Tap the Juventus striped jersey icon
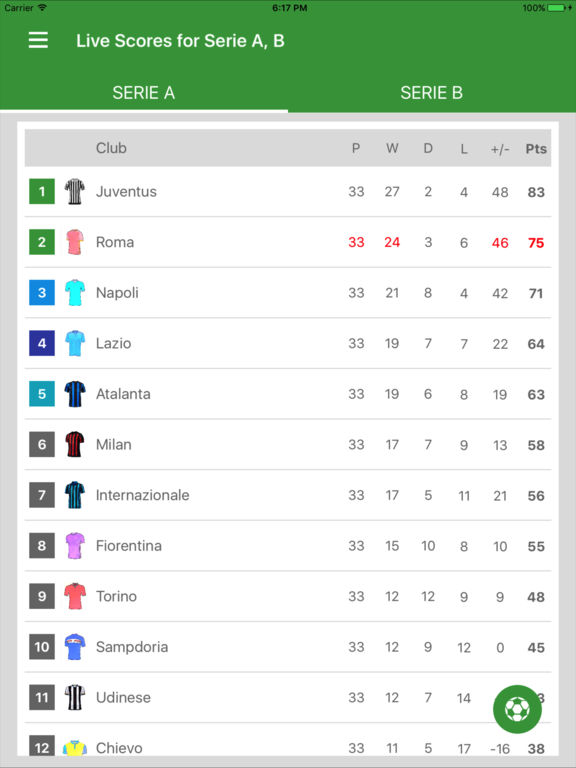576x768 pixels. coord(74,192)
